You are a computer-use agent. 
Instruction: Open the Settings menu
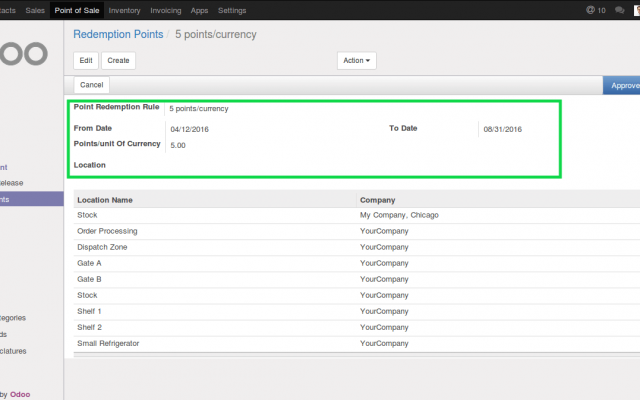232,10
